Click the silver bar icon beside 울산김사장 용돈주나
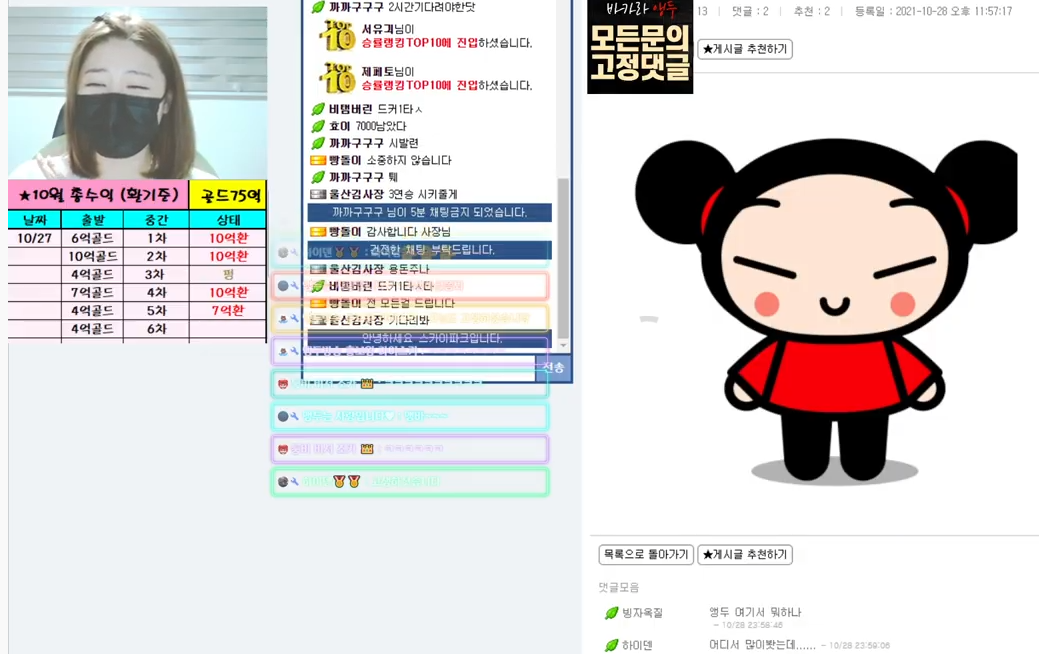 (x=318, y=269)
